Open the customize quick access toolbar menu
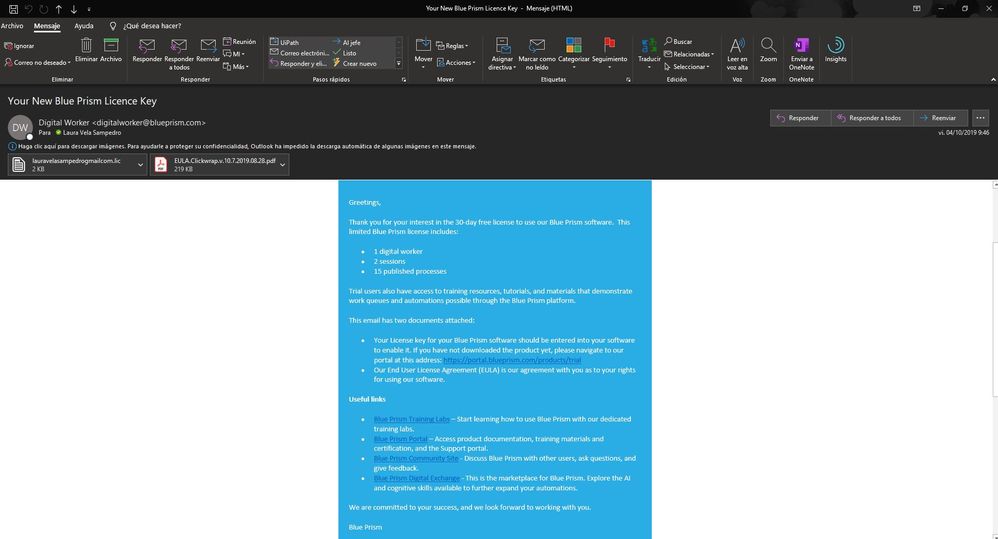 coord(88,9)
